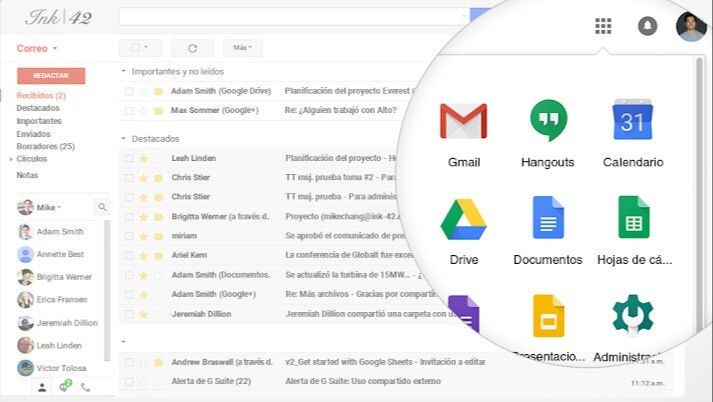The width and height of the screenshot is (713, 402).
Task: Open the Borradores (25) folder
Action: (x=45, y=146)
